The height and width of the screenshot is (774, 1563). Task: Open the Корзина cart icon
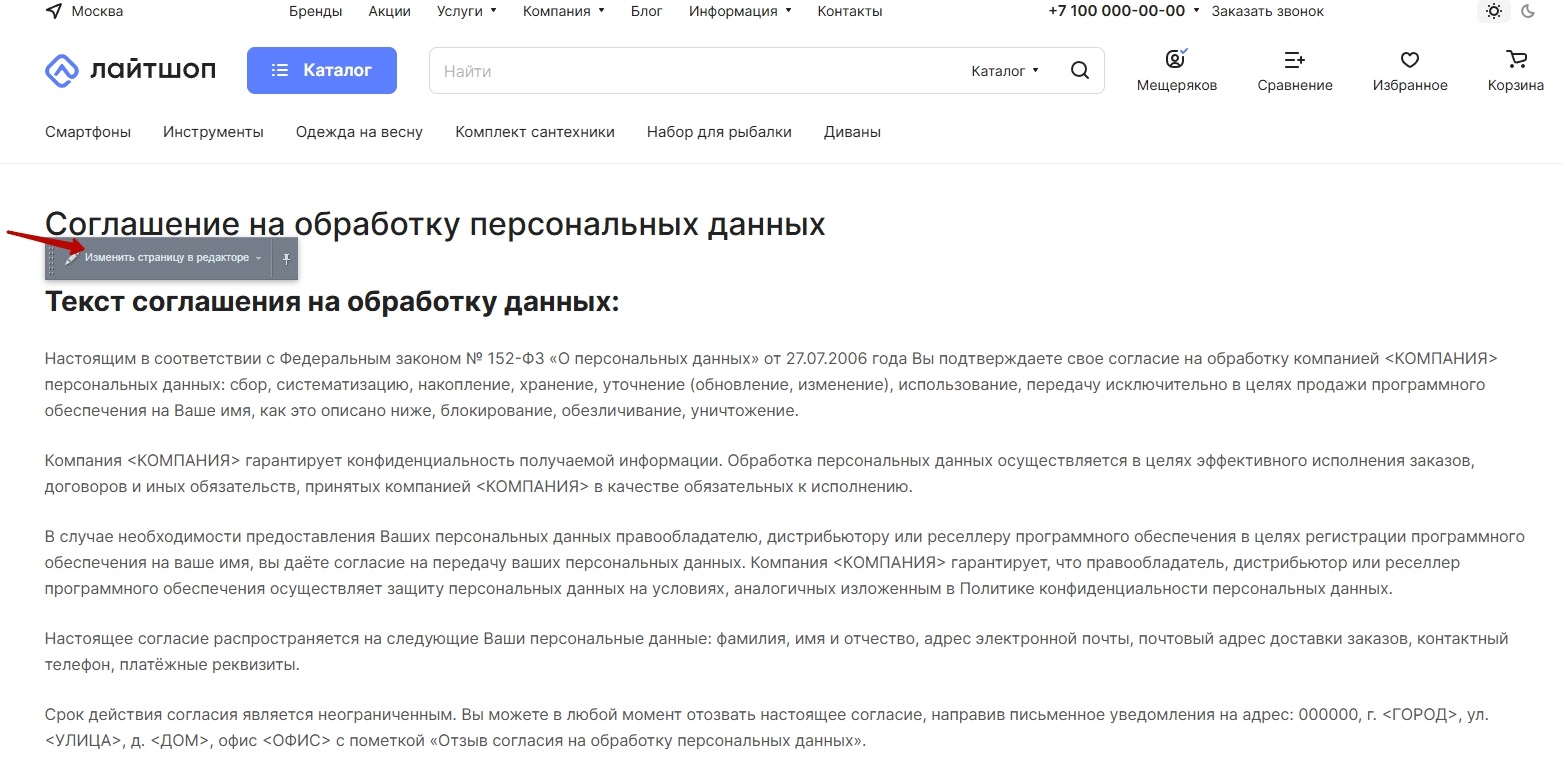pos(1515,59)
